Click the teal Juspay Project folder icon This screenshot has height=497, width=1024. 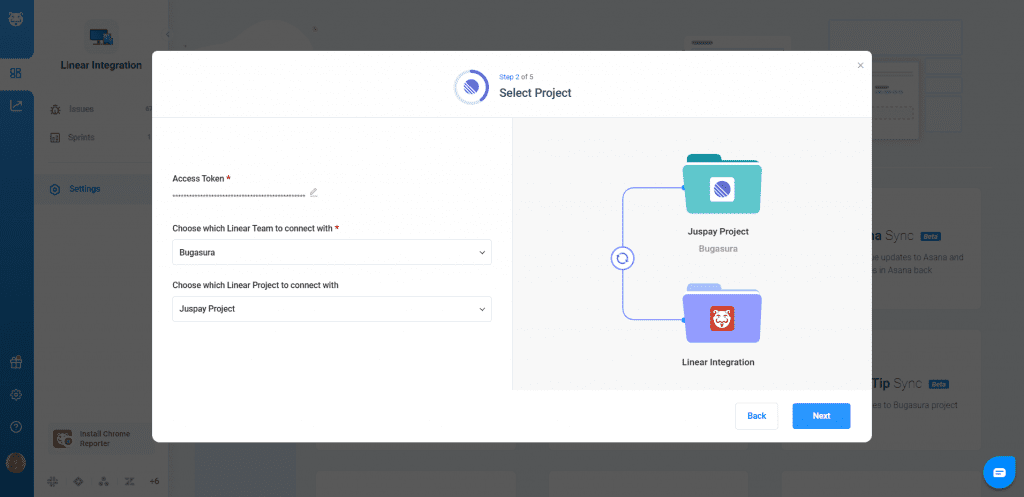pos(722,184)
